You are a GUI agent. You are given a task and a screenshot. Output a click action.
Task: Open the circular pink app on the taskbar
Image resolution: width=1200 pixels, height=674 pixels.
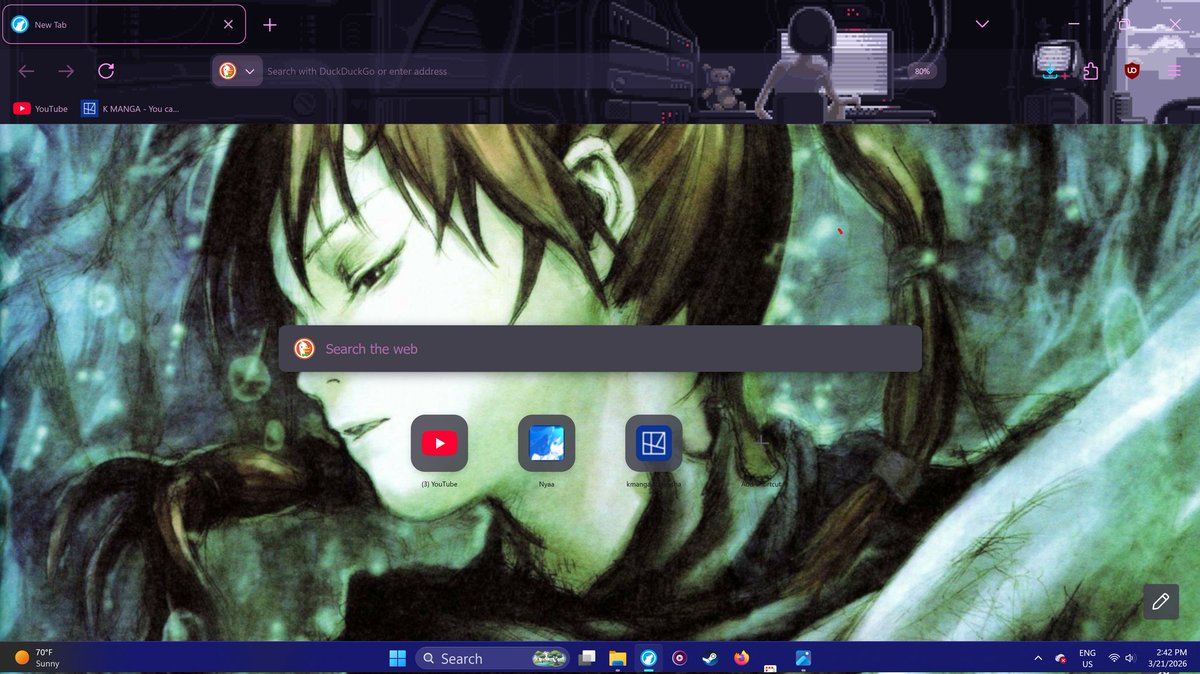tap(680, 658)
